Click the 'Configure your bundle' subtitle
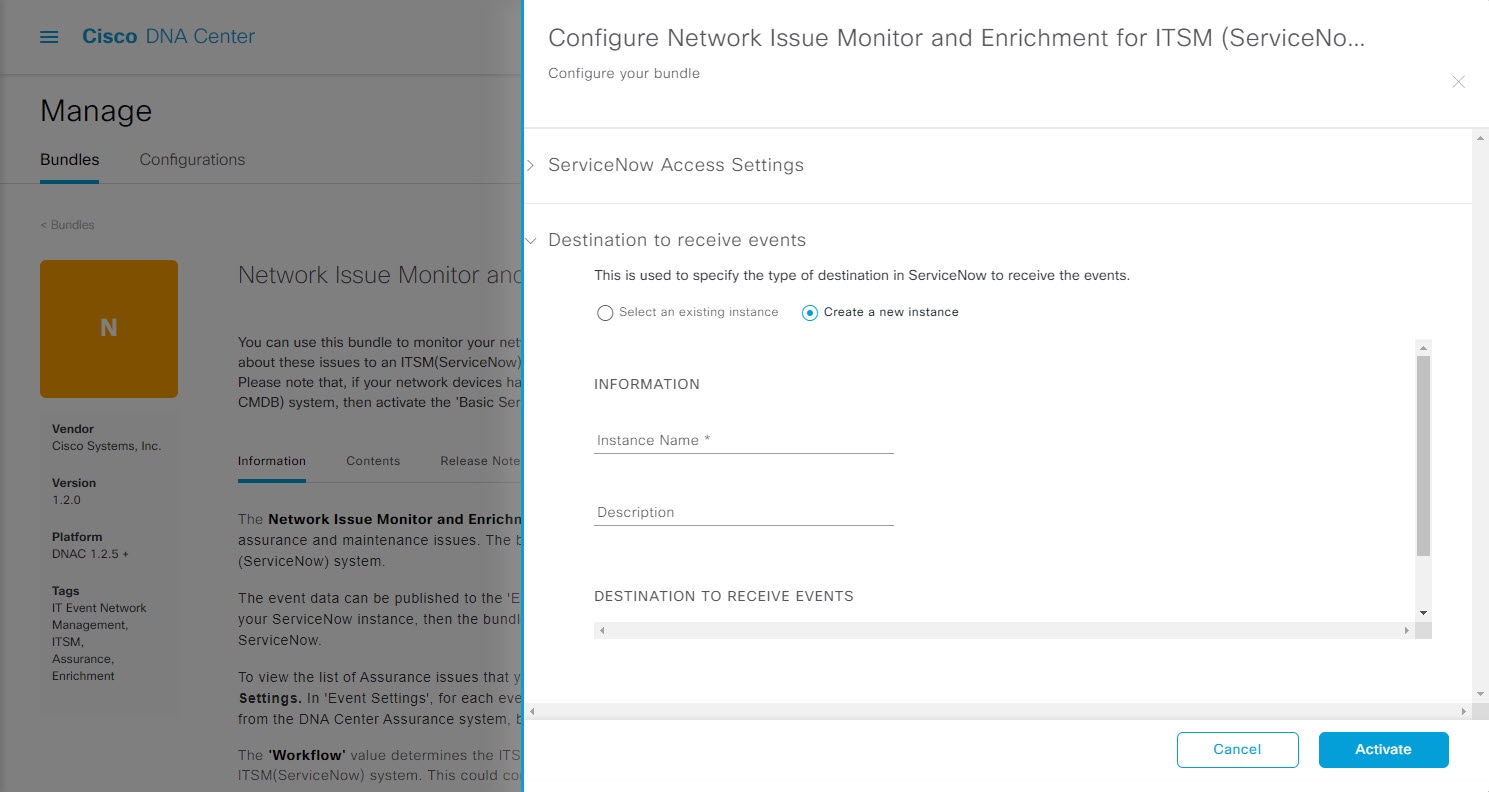The image size is (1489, 792). point(624,73)
